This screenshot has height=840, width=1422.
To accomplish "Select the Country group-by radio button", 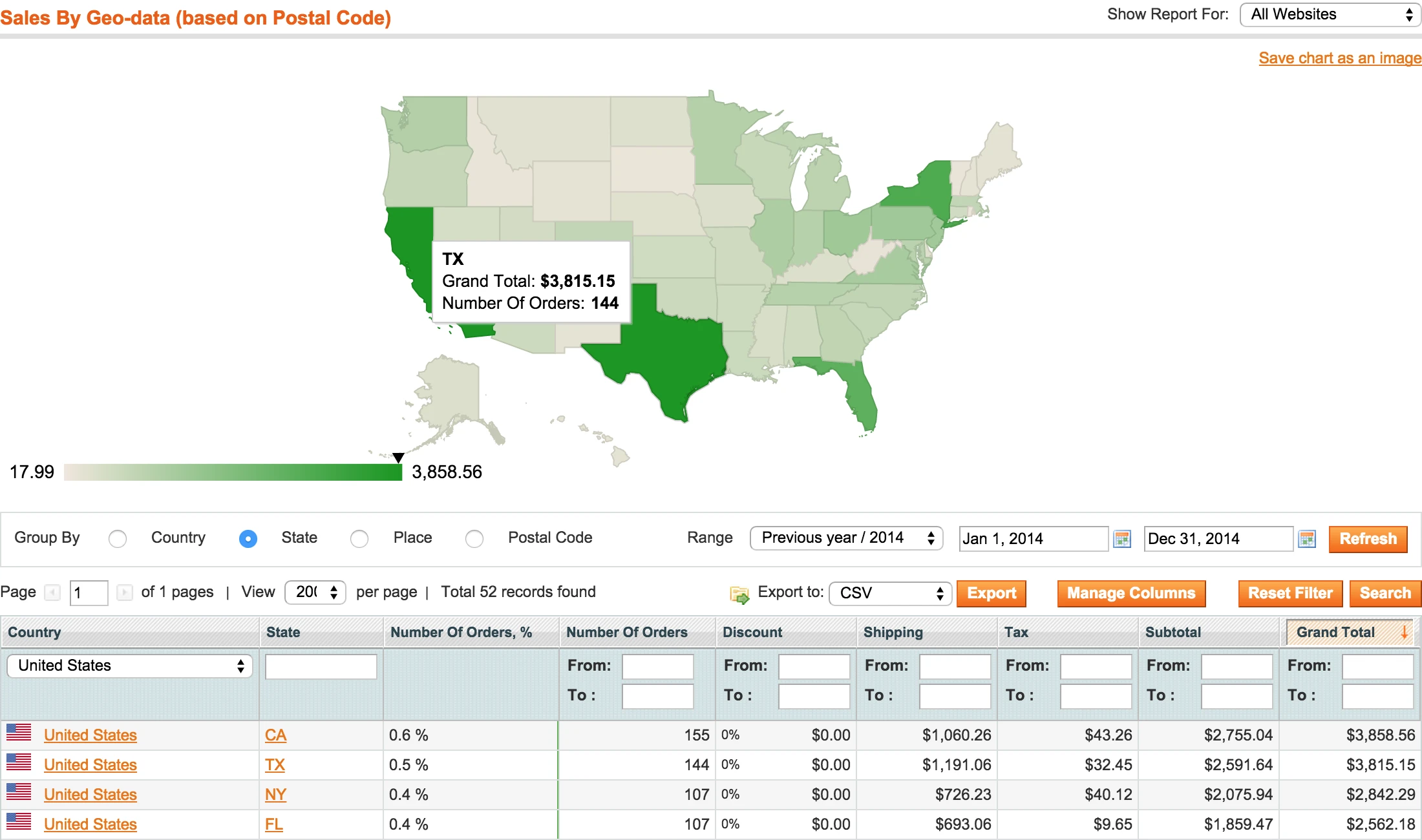I will [x=118, y=539].
